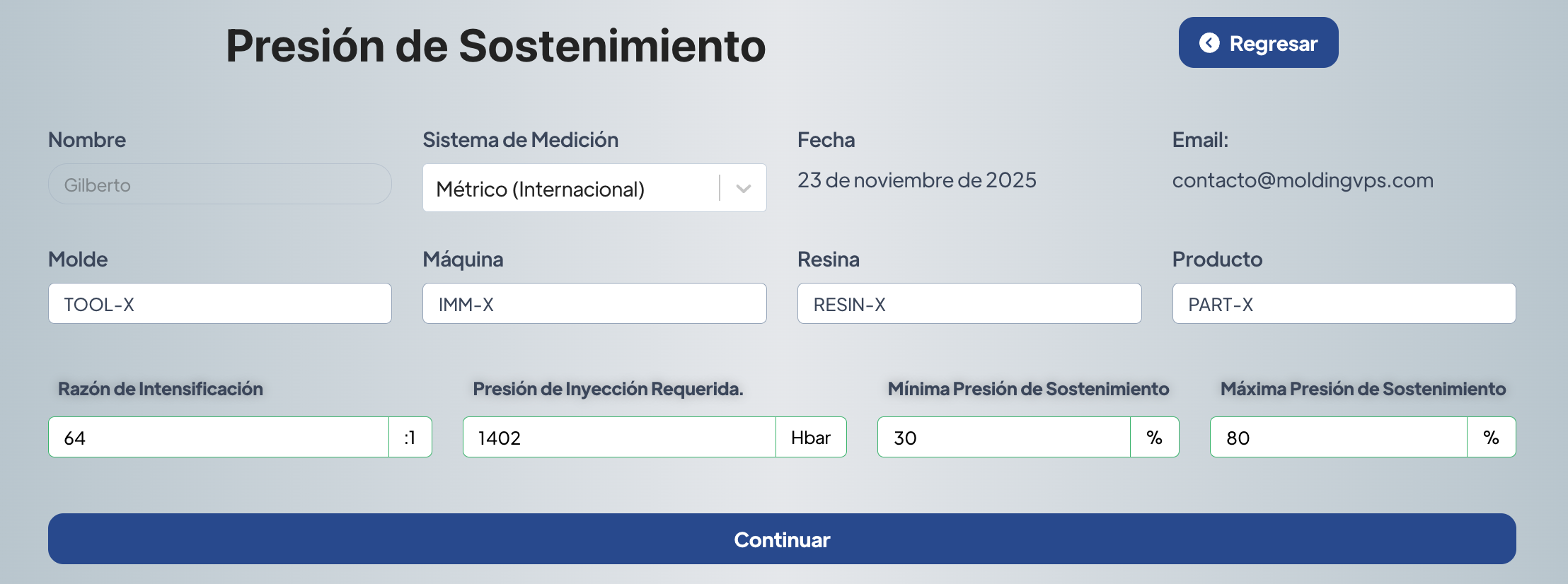Viewport: 1568px width, 584px height.
Task: Click the contacto@moldingvps.com email text
Action: 1303,180
